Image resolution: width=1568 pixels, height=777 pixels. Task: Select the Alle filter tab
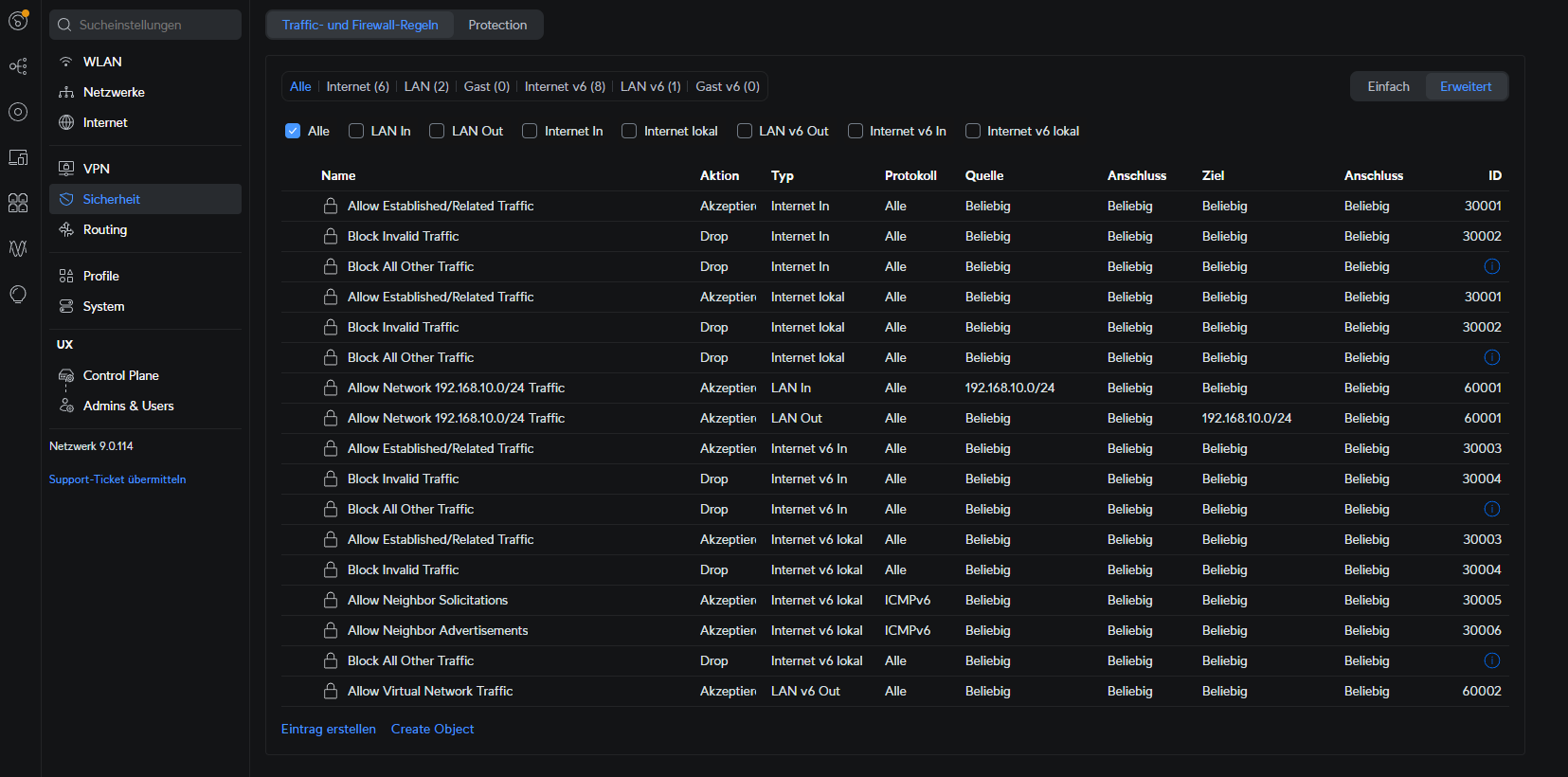(x=300, y=86)
